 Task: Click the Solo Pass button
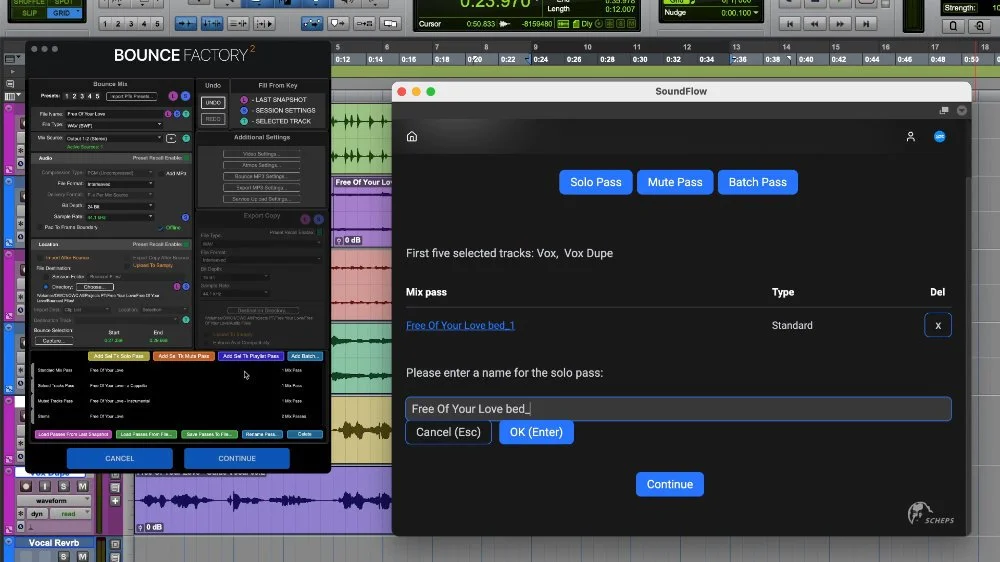[596, 182]
